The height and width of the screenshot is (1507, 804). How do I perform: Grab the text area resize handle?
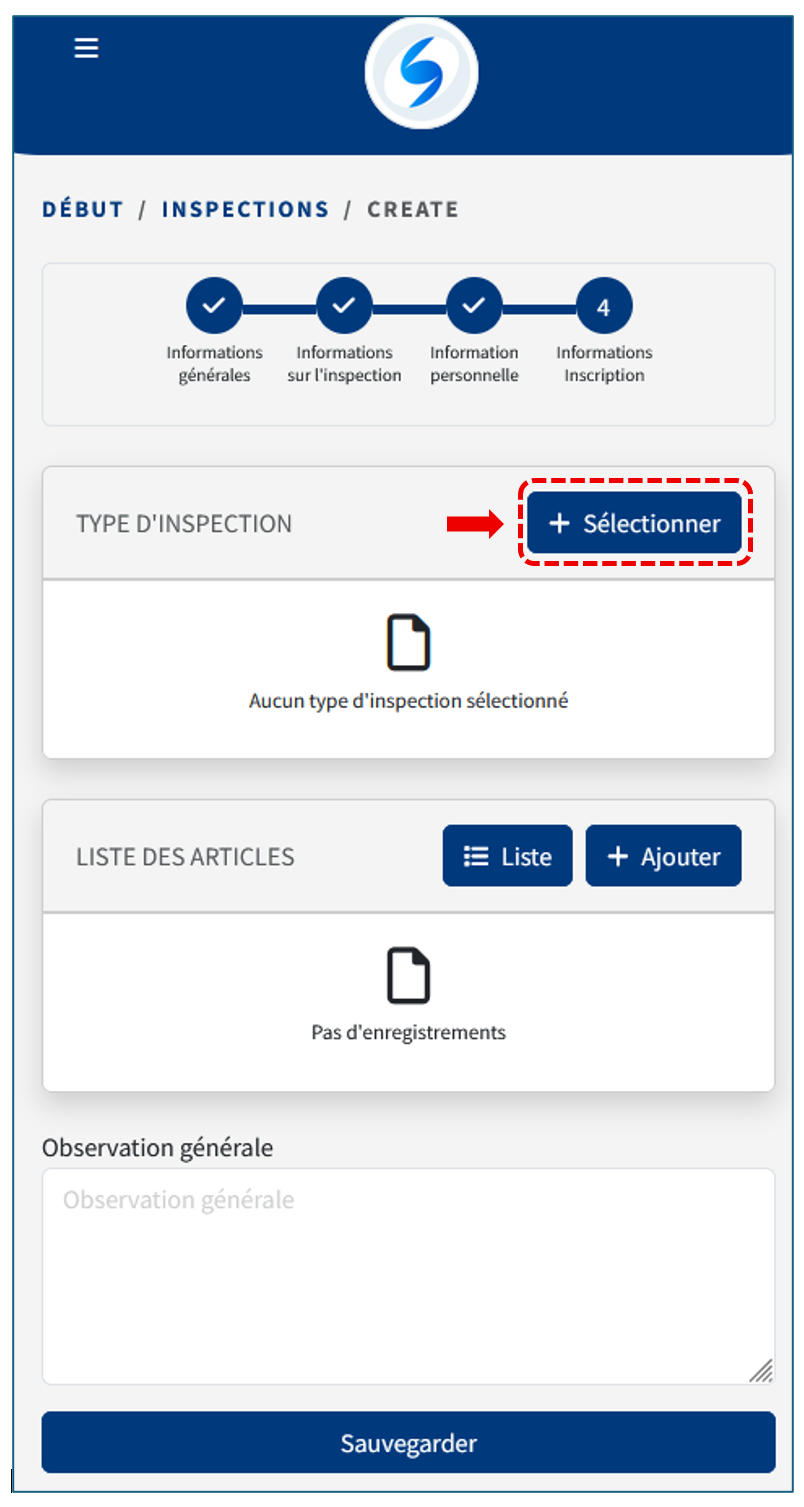pyautogui.click(x=761, y=1371)
